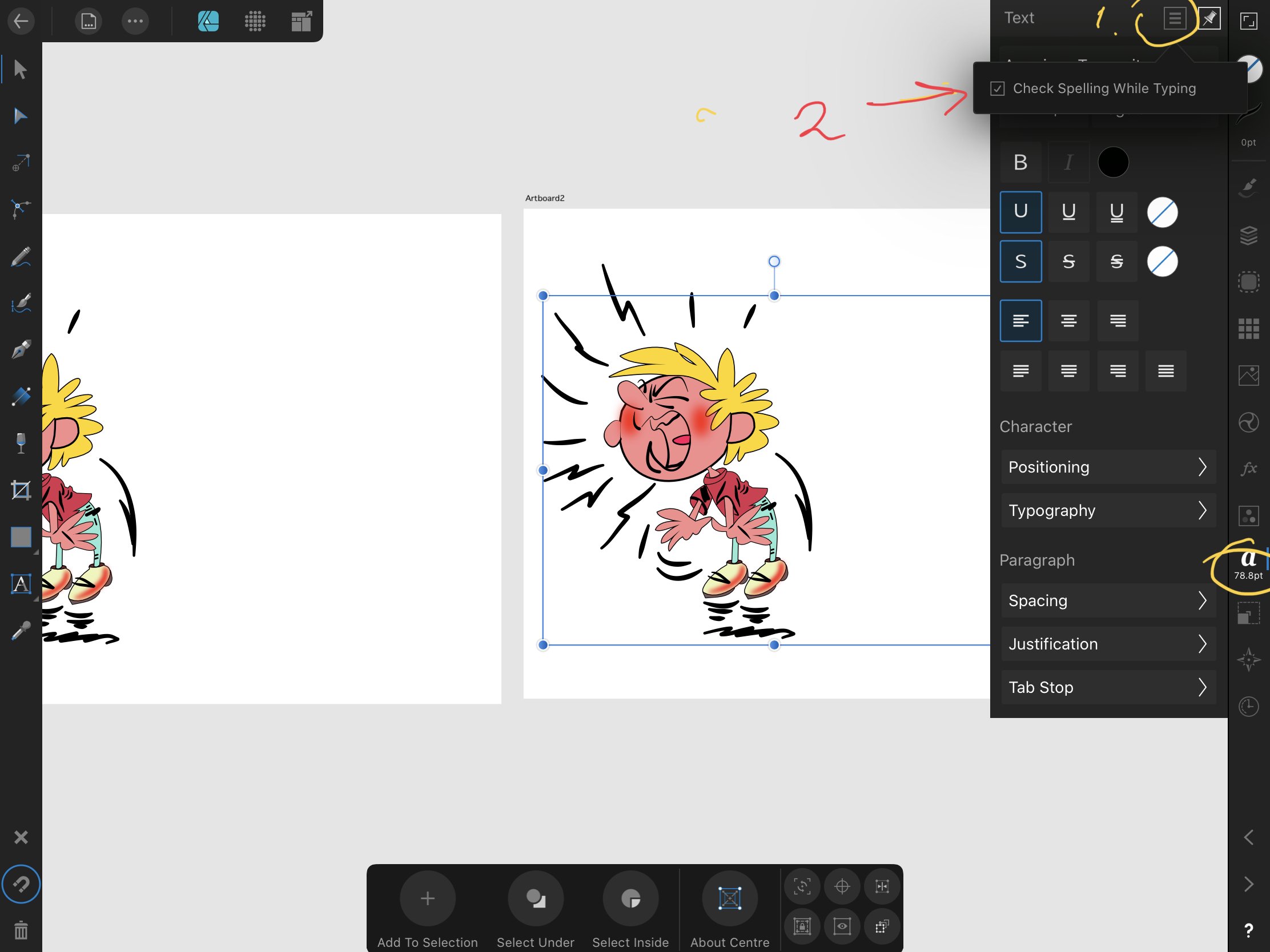The height and width of the screenshot is (952, 1270).
Task: Switch to the Export persona icon
Action: click(x=302, y=21)
